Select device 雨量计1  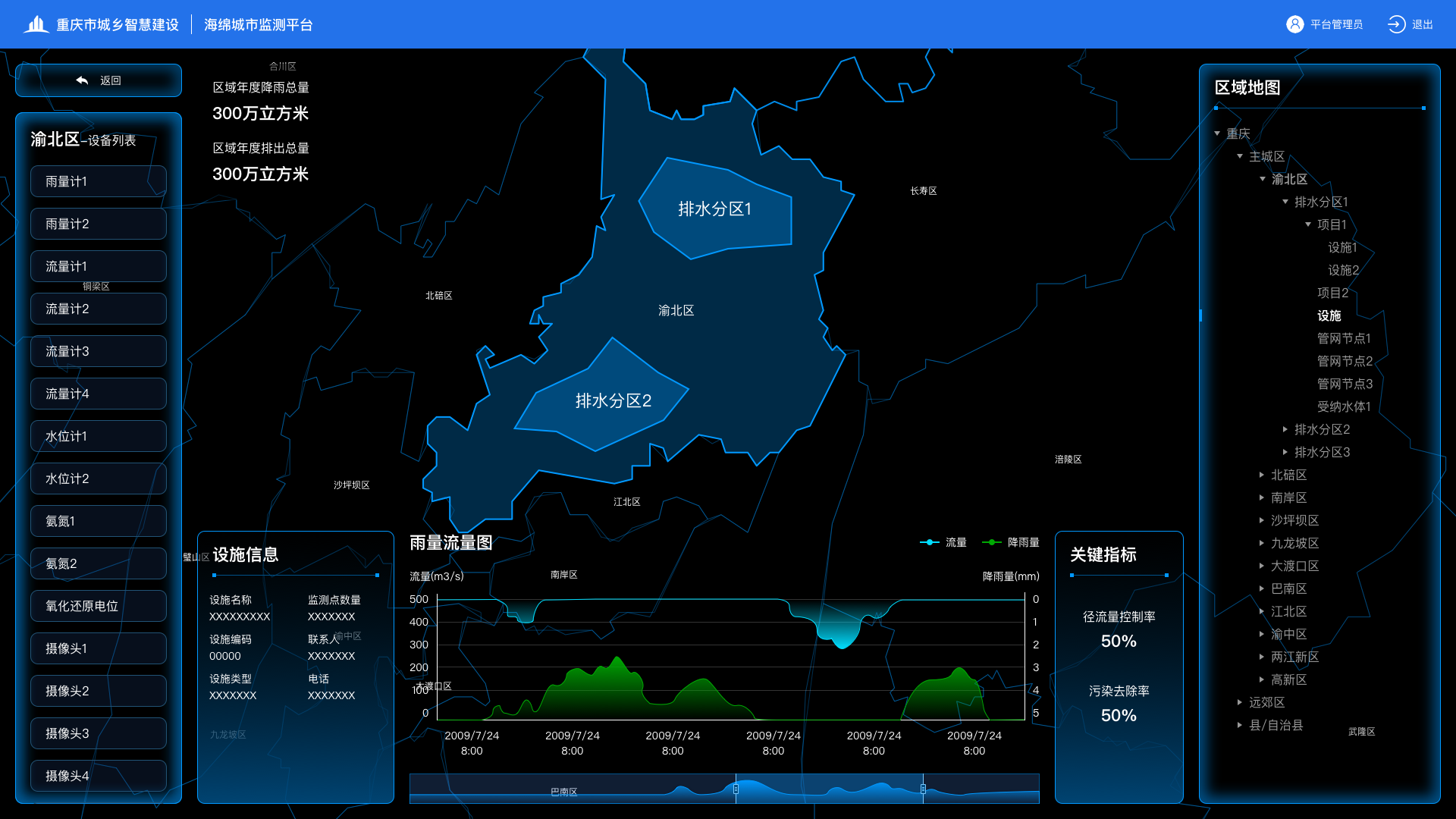99,181
